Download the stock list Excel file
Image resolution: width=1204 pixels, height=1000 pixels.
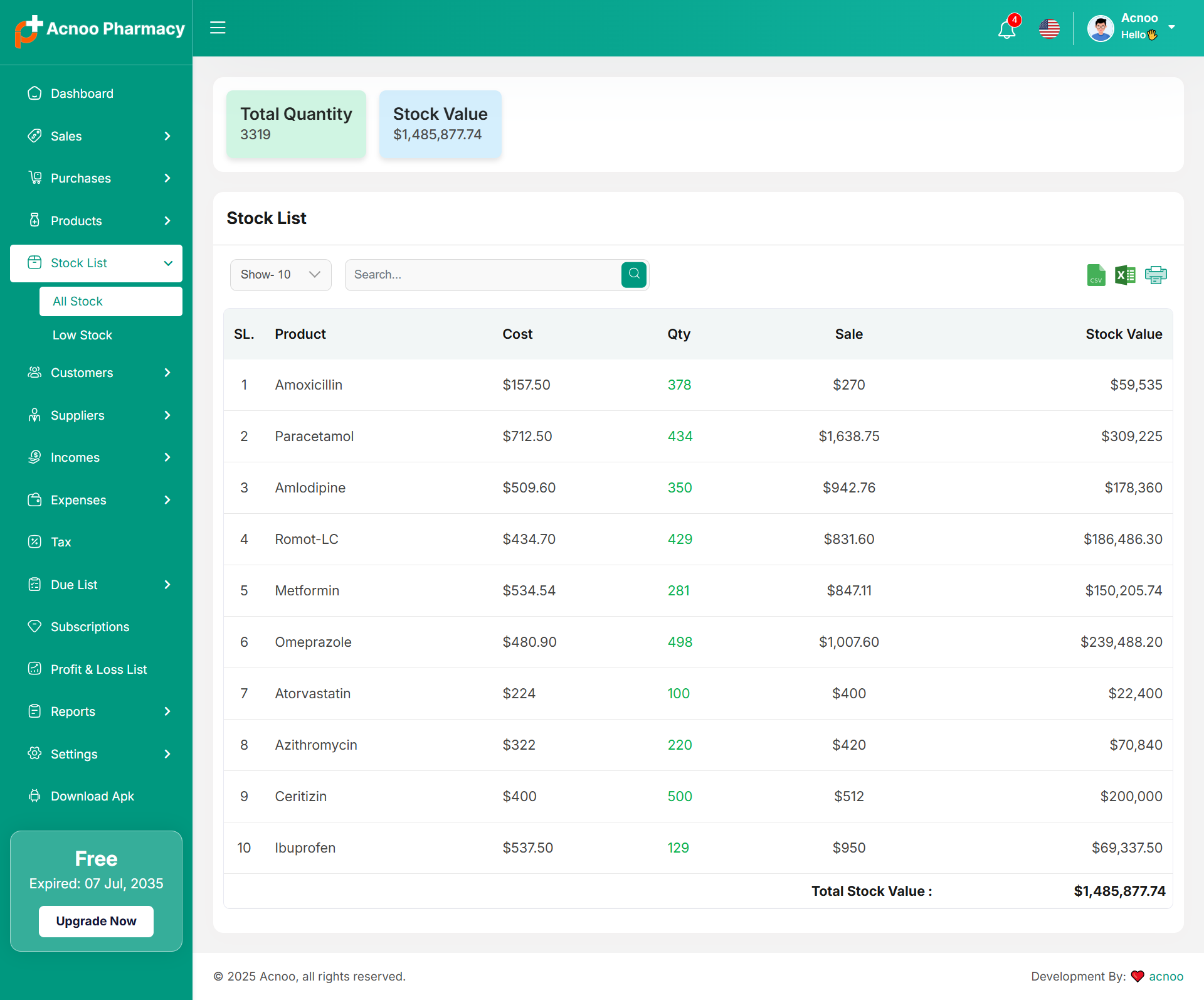(1125, 275)
